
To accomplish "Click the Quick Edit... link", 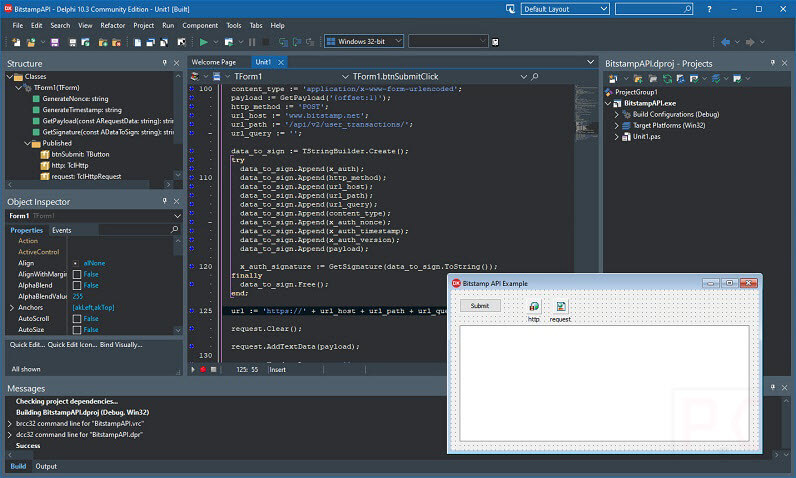I will [26, 344].
